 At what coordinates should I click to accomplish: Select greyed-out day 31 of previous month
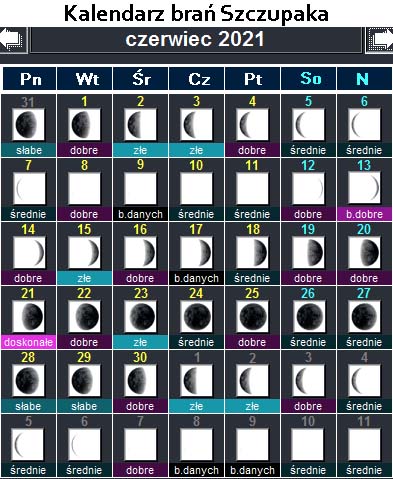tap(28, 102)
